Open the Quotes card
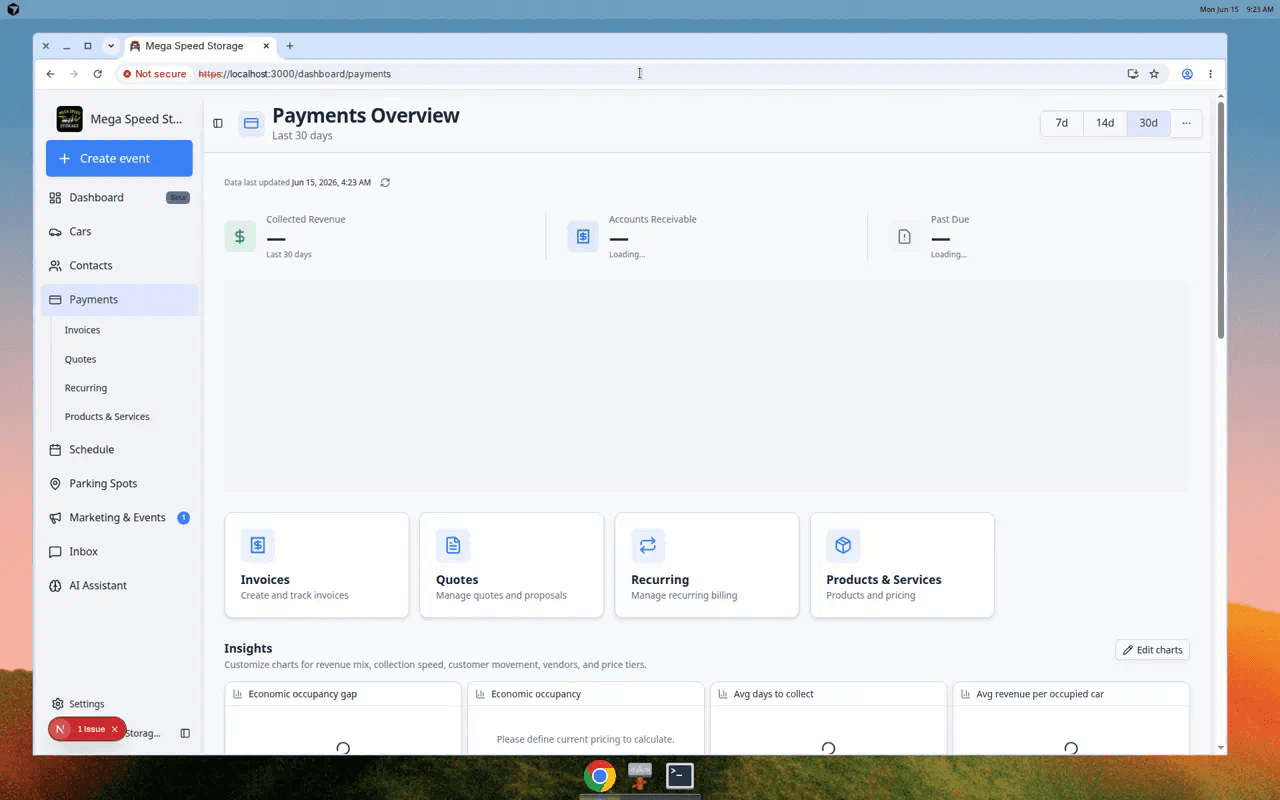Viewport: 1280px width, 800px height. [512, 565]
